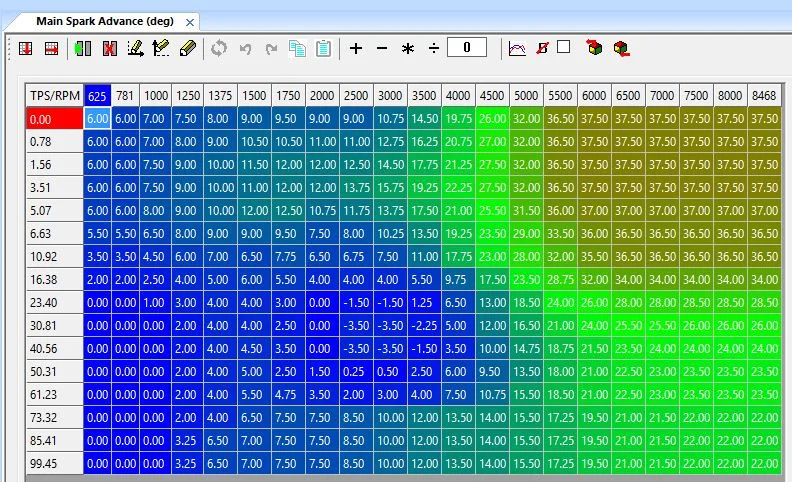Click the plus add operation button
792x482 pixels.
pyautogui.click(x=356, y=47)
